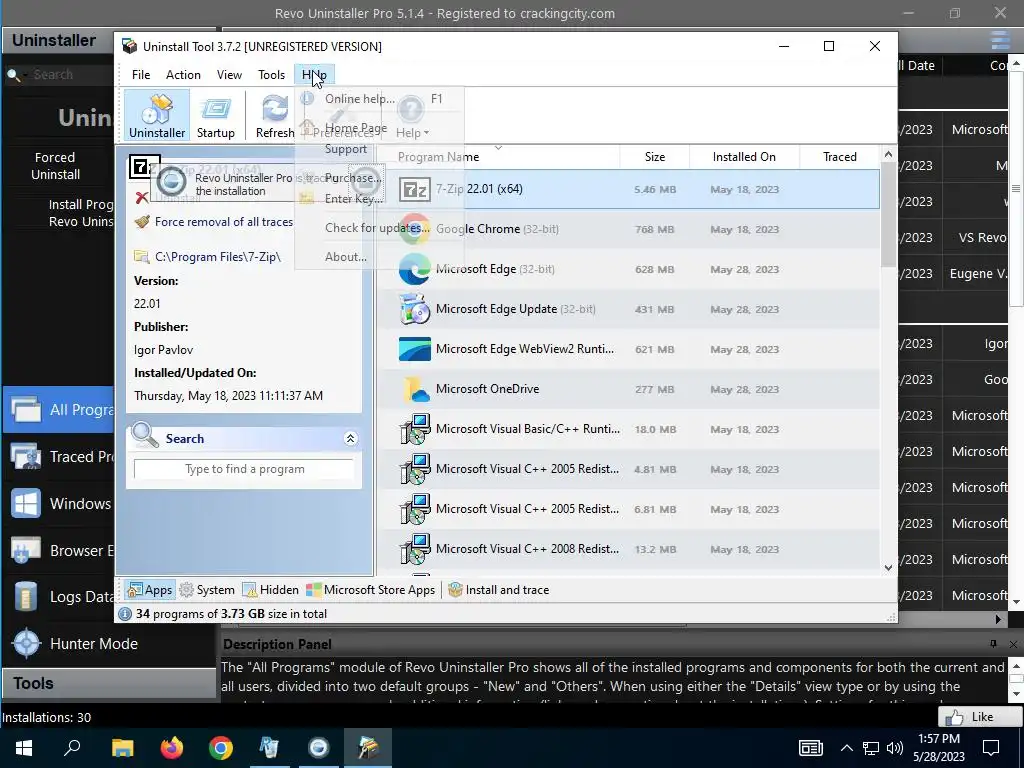Click program list scroll-down arrow
Viewport: 1024px width, 768px height.
click(x=888, y=568)
